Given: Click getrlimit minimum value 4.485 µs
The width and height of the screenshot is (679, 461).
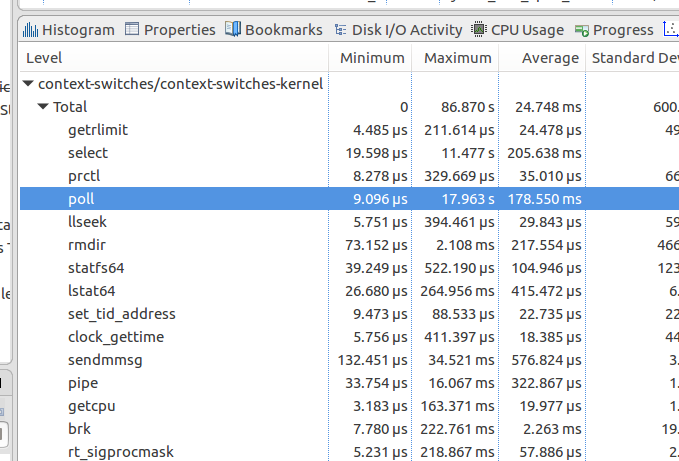Looking at the screenshot, I should [x=380, y=130].
